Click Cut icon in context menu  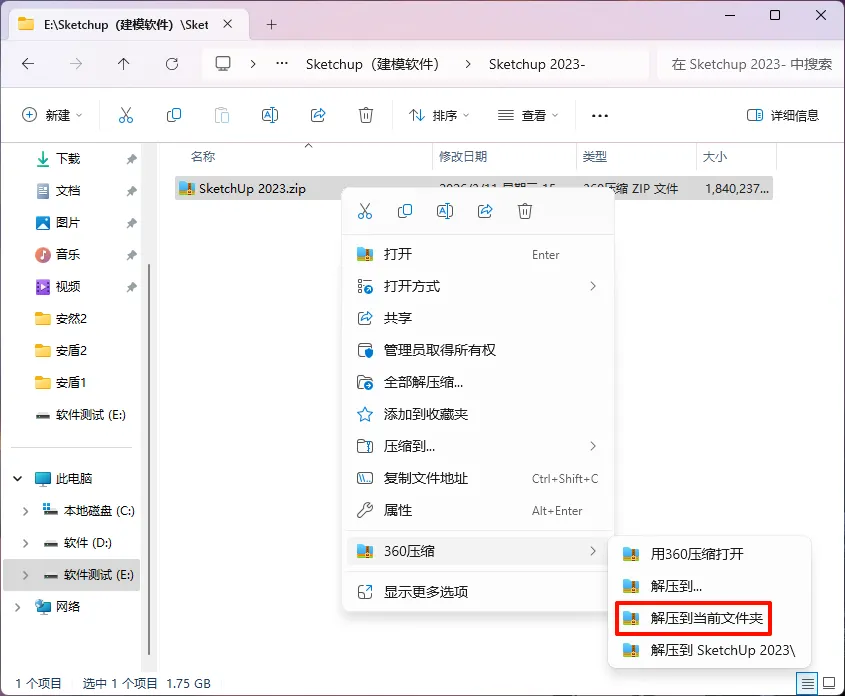365,211
